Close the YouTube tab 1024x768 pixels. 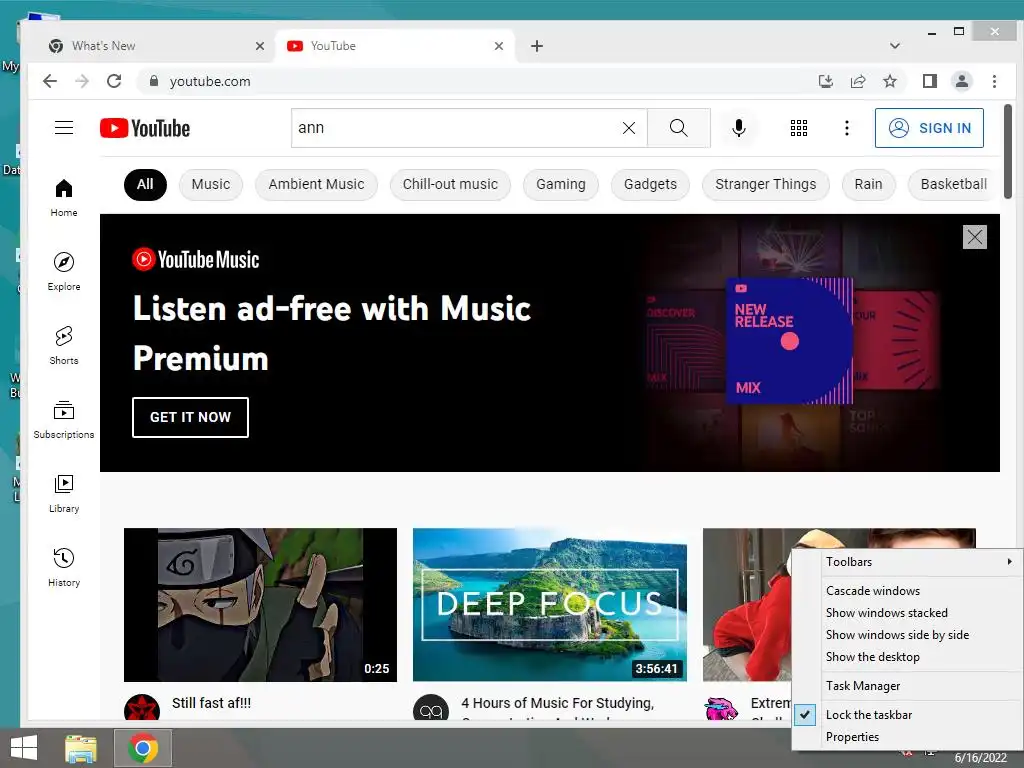(x=498, y=46)
